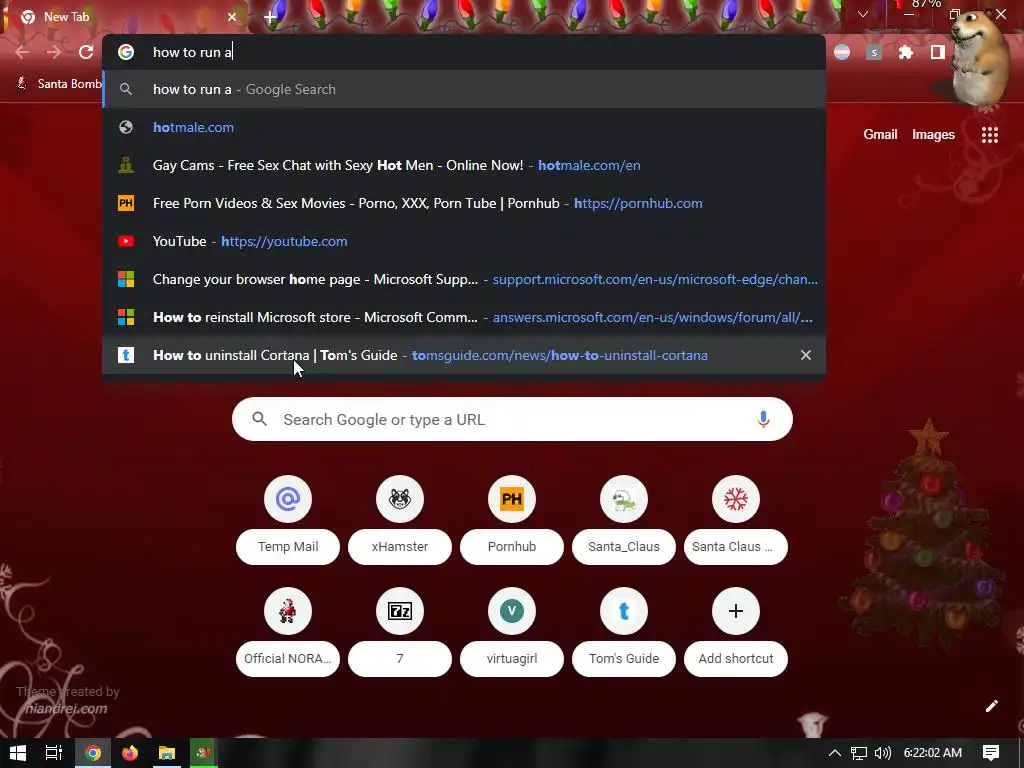Screen dimensions: 1024x768
Task: Open the network tray icon
Action: [859, 753]
